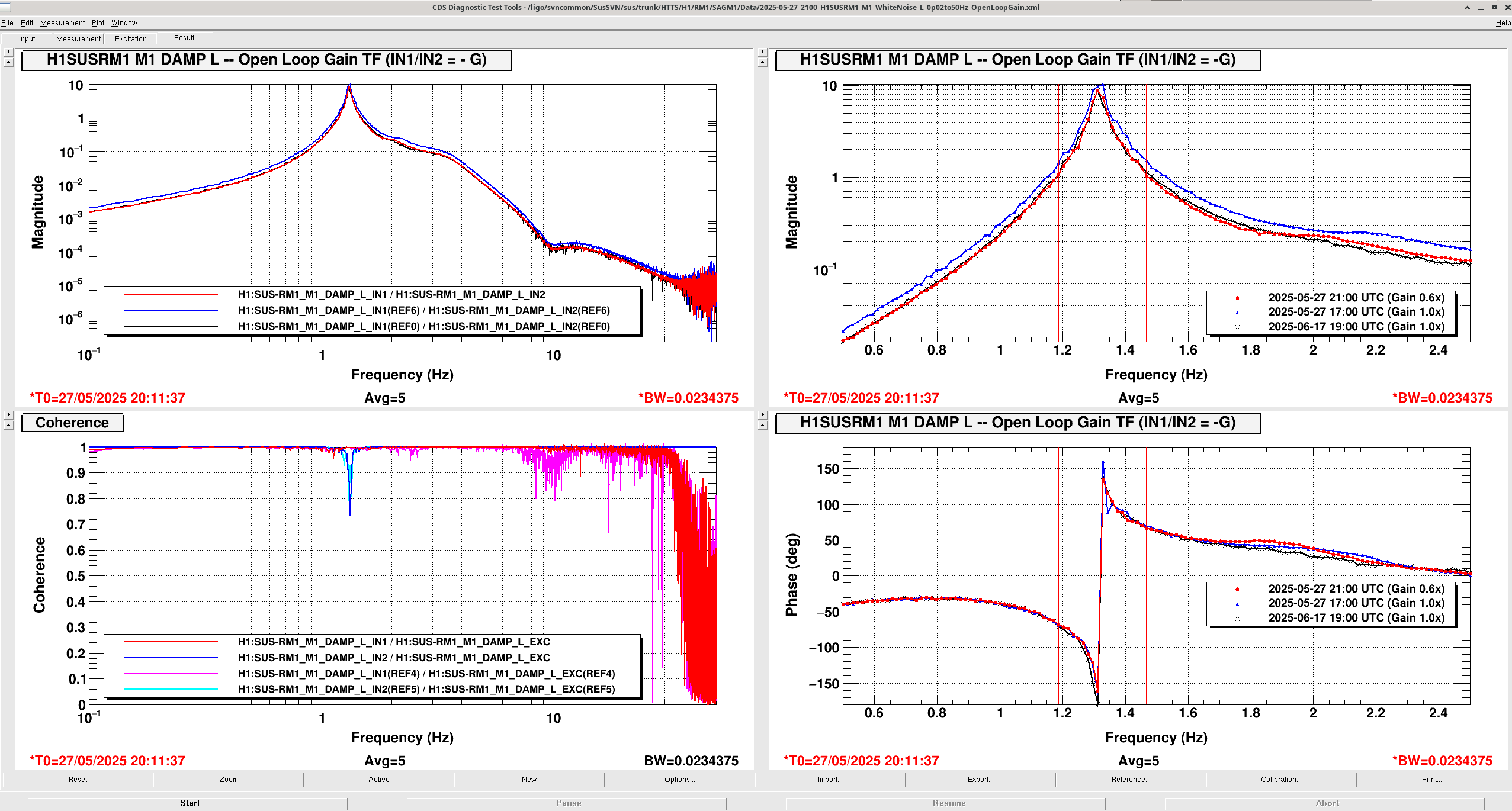1512x811 pixels.
Task: Click the Export... button
Action: tap(980, 779)
